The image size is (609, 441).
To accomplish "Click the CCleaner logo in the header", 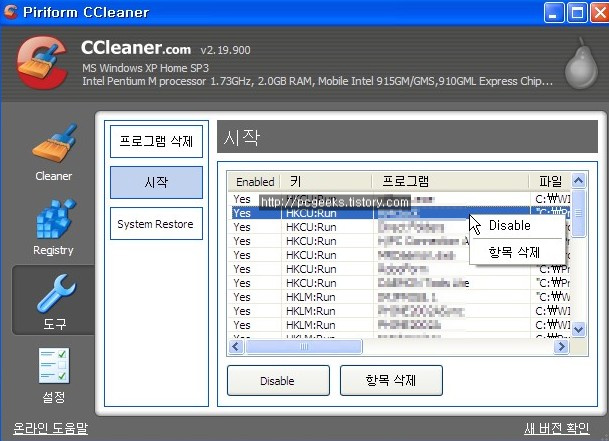I will pyautogui.click(x=42, y=63).
